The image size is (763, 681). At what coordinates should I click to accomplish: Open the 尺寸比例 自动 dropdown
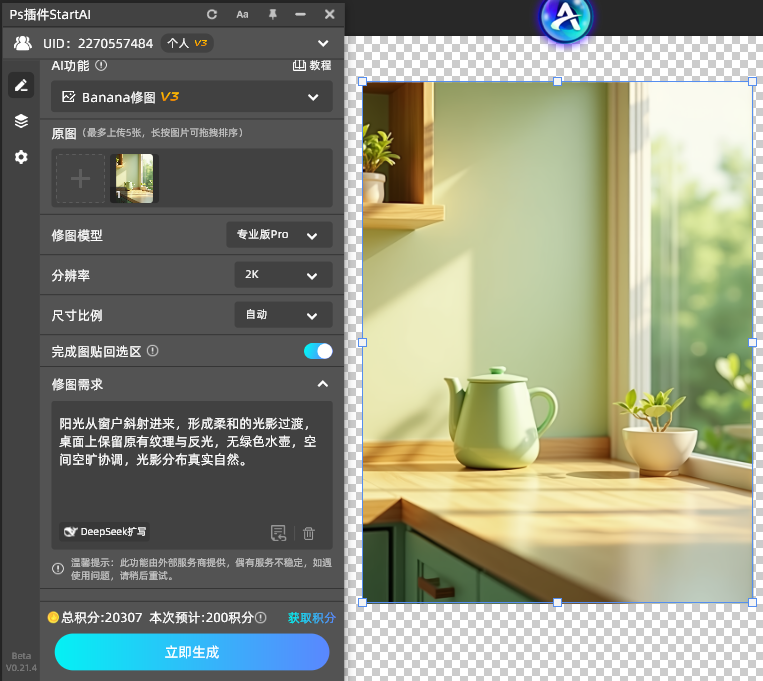(x=284, y=314)
